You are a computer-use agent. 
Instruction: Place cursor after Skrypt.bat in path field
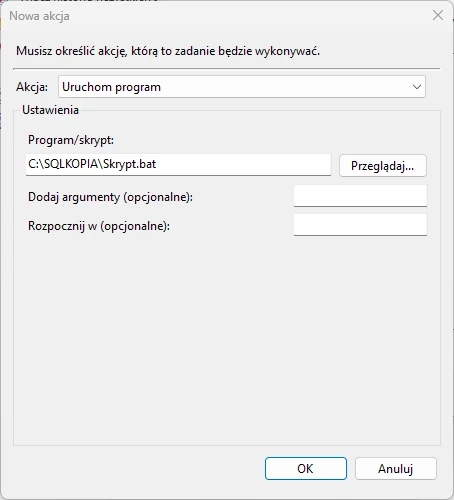[x=157, y=164]
